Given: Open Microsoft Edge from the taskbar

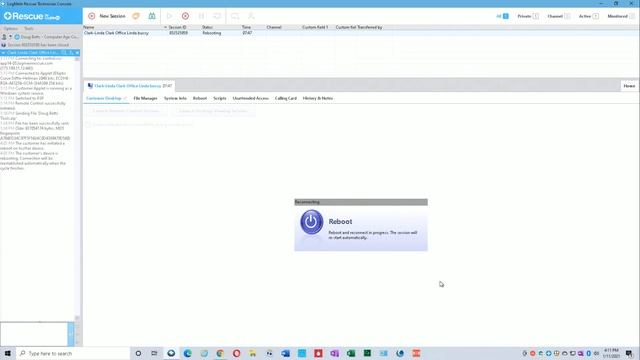Looking at the screenshot, I should pyautogui.click(x=187, y=353).
